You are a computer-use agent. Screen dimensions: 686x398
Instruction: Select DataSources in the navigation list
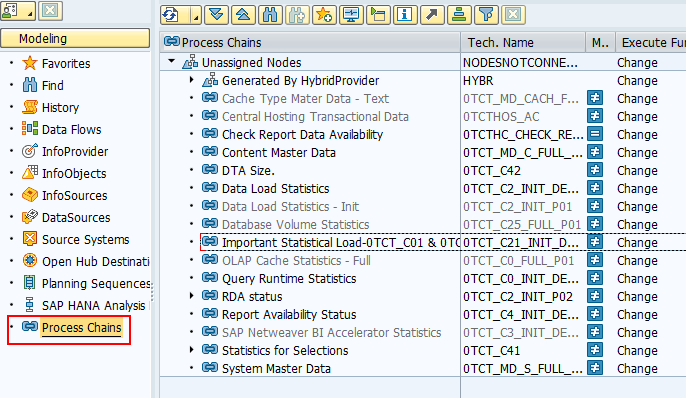click(76, 217)
